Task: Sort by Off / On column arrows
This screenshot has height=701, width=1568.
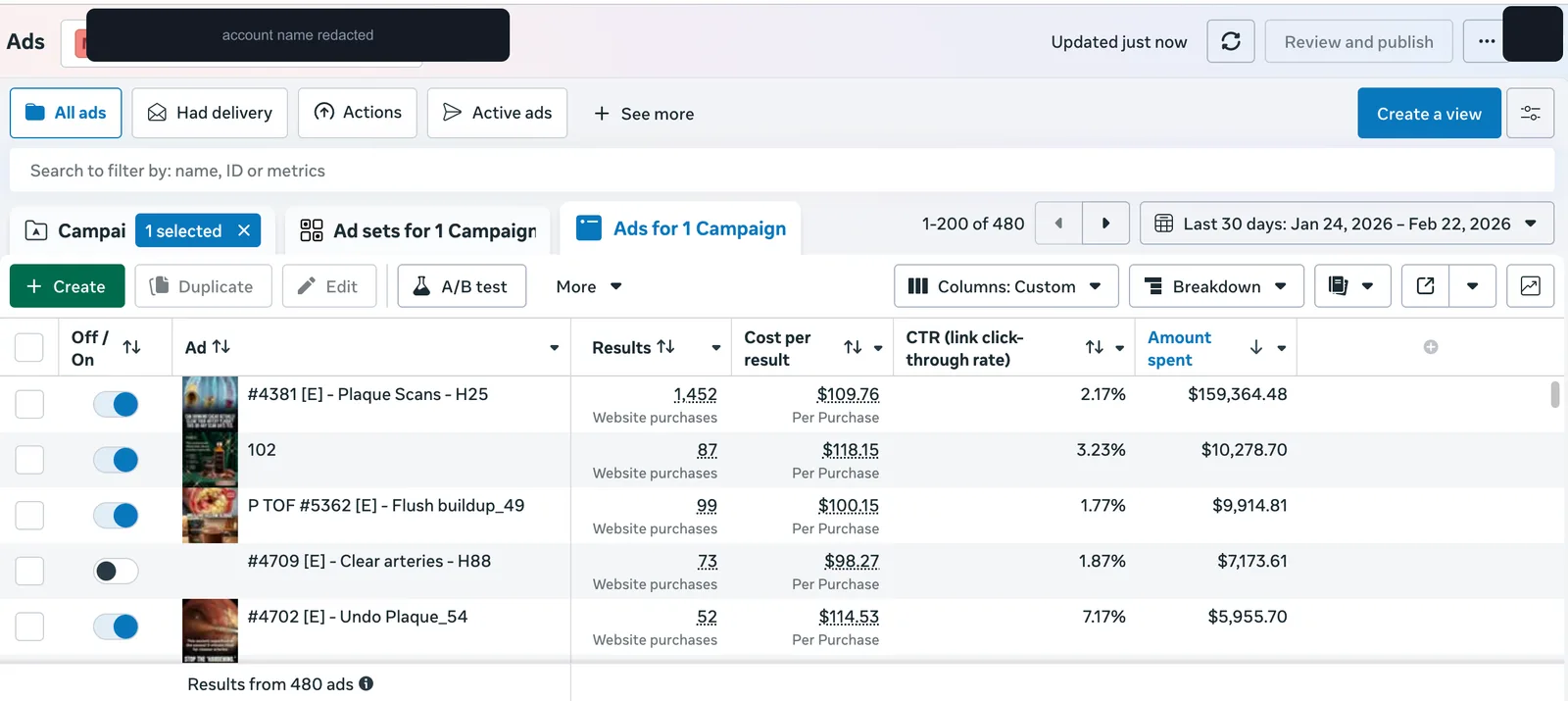Action: (x=131, y=347)
